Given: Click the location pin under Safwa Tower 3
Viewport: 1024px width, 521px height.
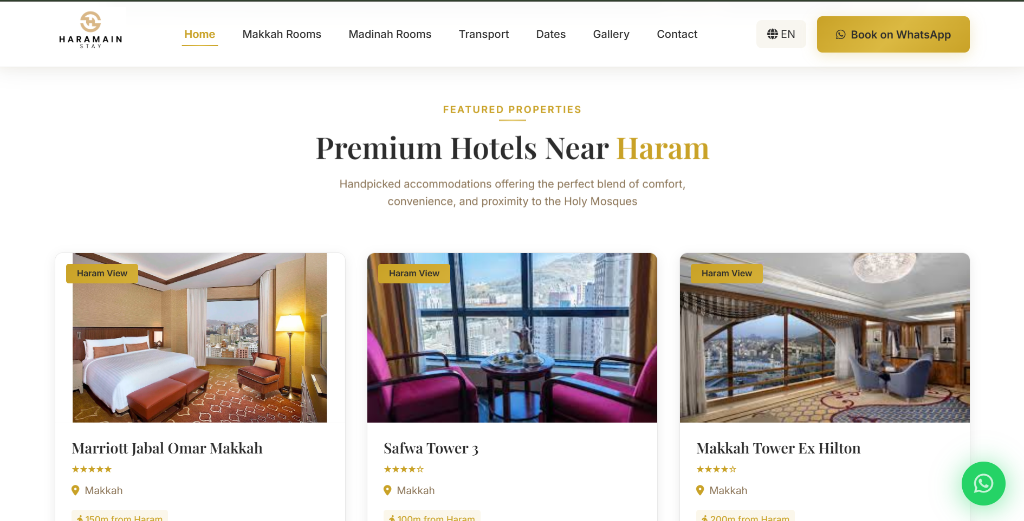Looking at the screenshot, I should [387, 490].
